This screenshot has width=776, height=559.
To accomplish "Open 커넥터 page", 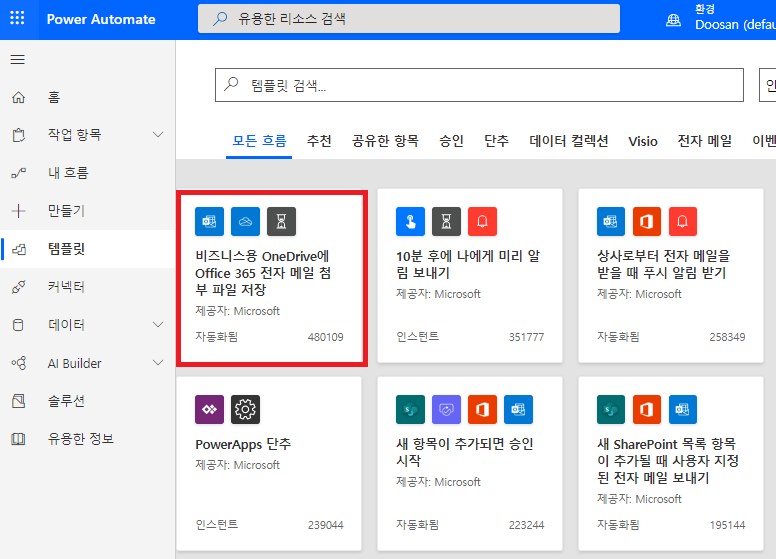I will click(88, 287).
